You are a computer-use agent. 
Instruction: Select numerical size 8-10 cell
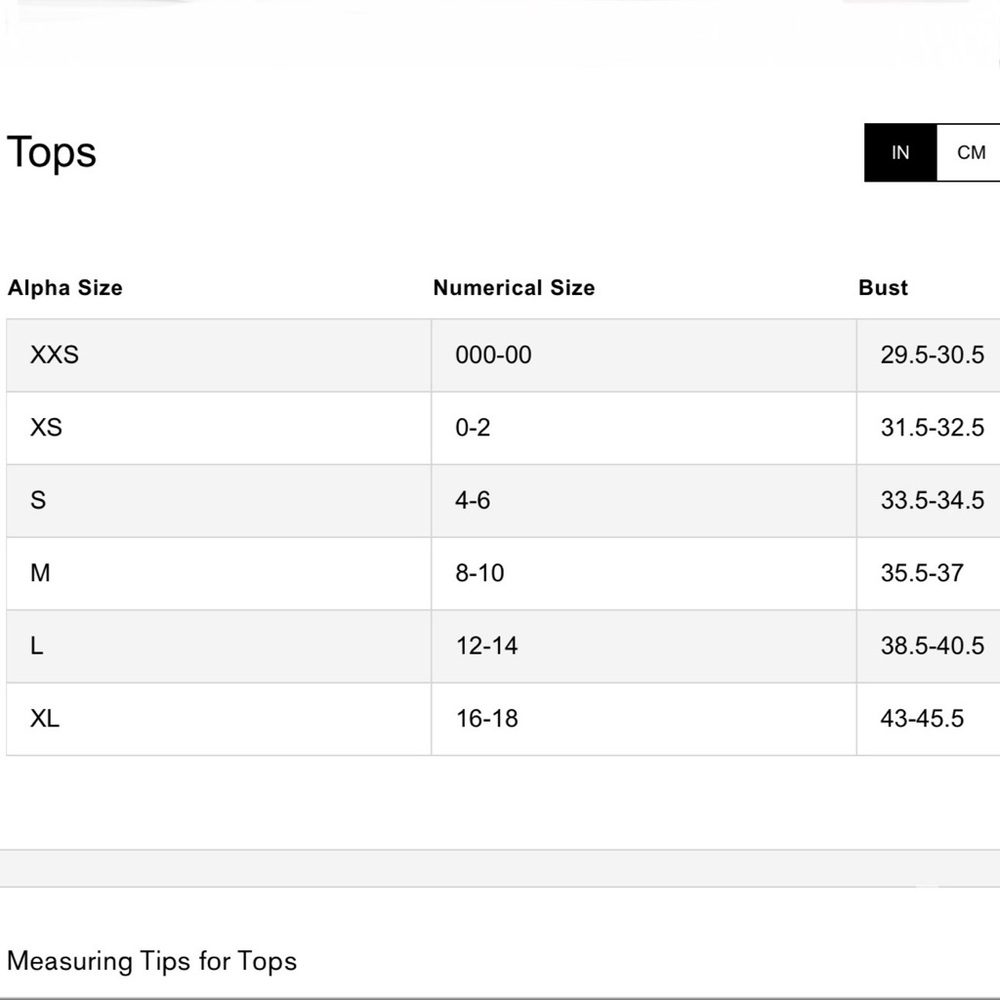pyautogui.click(x=644, y=573)
